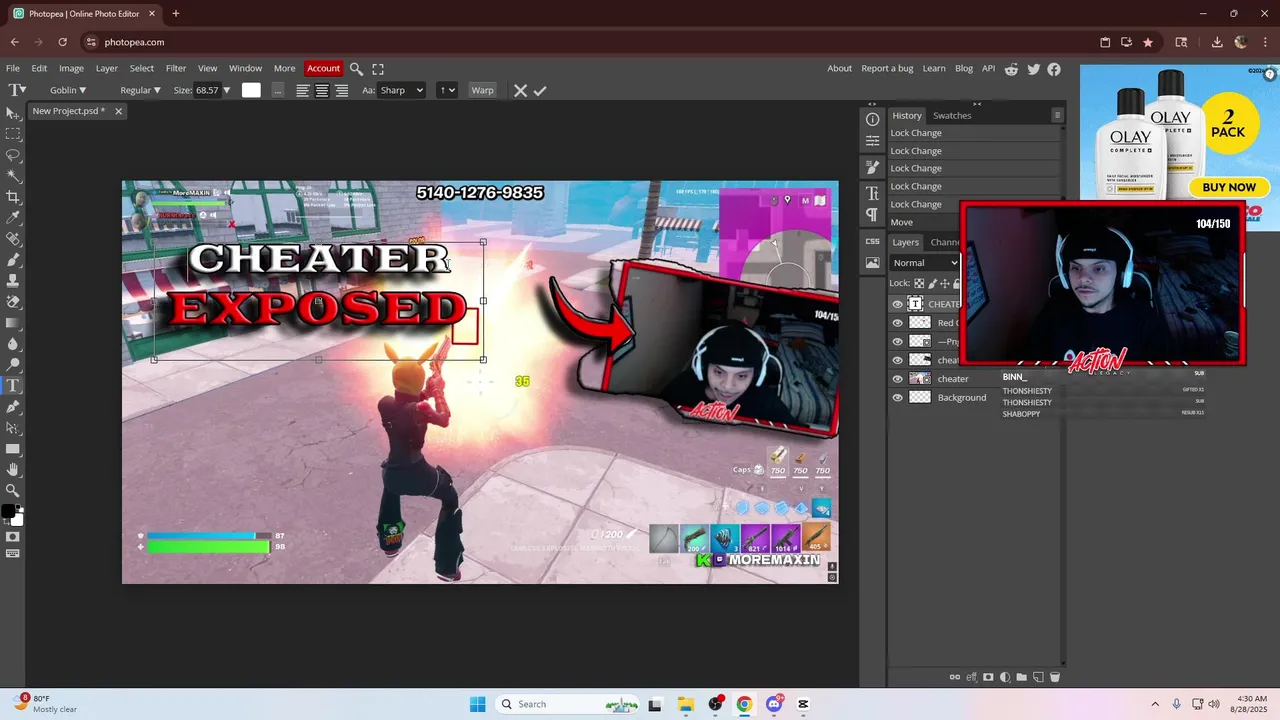Select the Magic Wand tool

click(x=13, y=176)
